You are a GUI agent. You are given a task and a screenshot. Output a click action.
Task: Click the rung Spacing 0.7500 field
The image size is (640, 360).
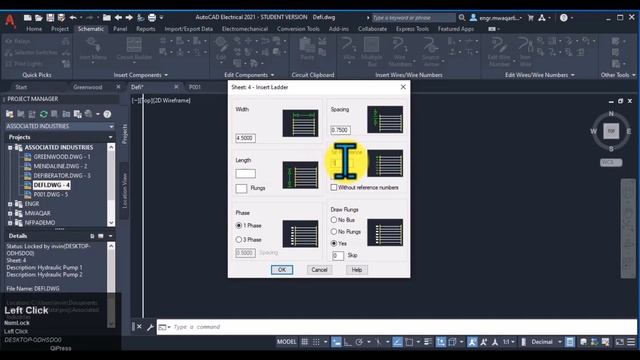[340, 130]
